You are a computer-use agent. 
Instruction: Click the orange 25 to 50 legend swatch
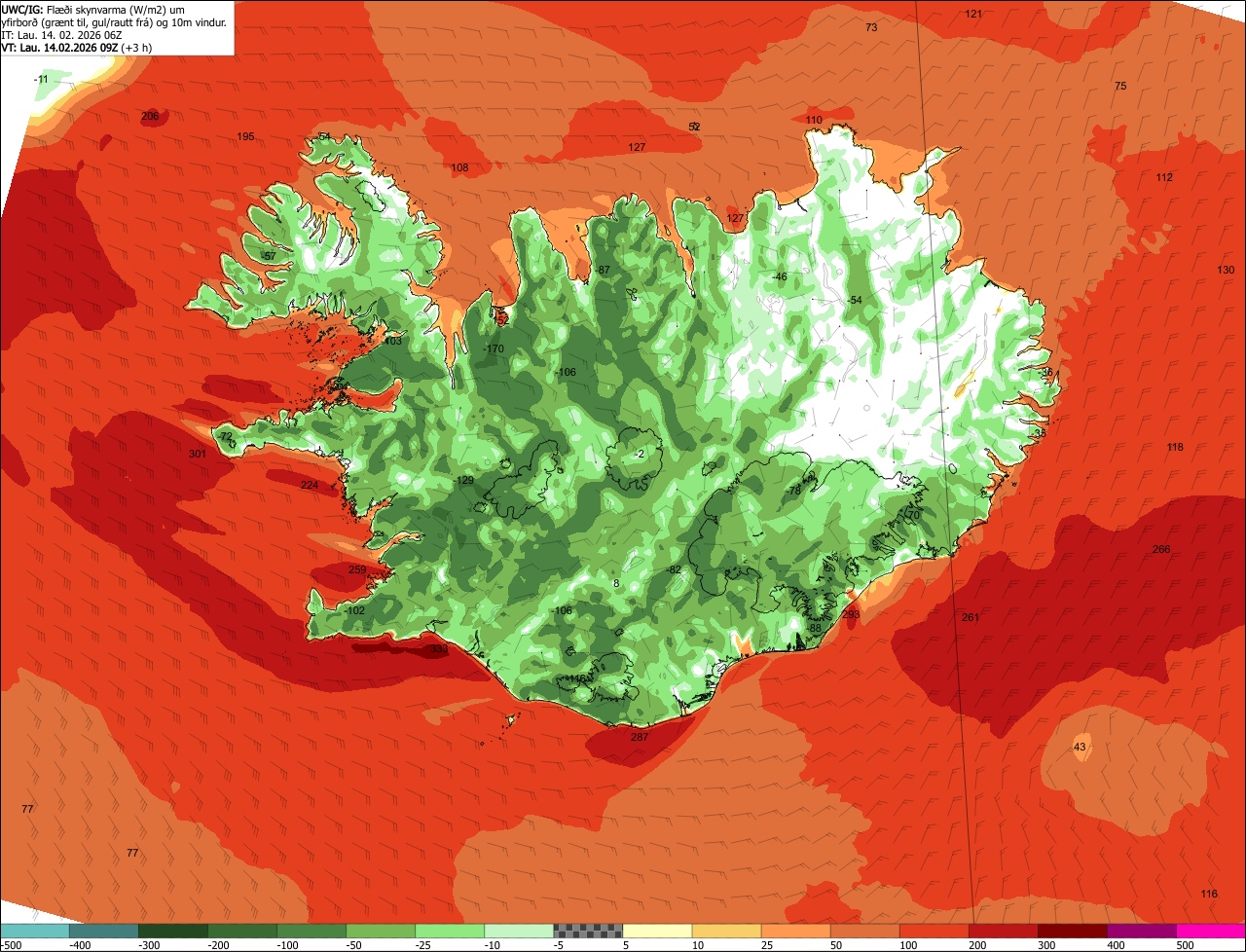point(795,931)
